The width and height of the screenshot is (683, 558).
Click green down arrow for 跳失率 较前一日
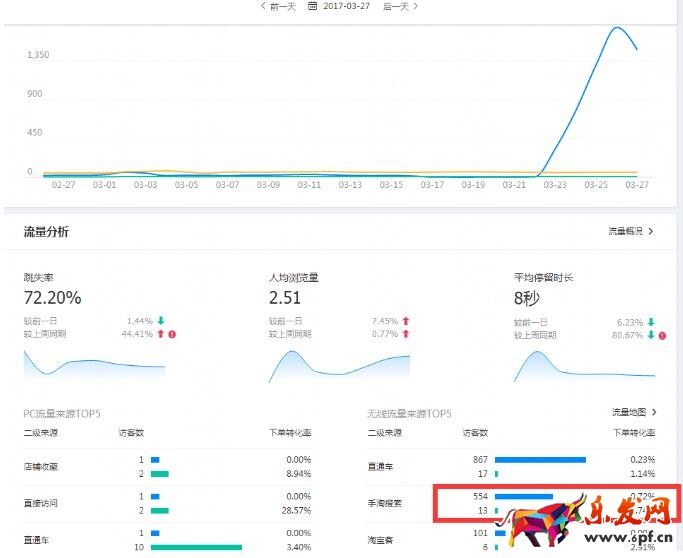(x=161, y=321)
